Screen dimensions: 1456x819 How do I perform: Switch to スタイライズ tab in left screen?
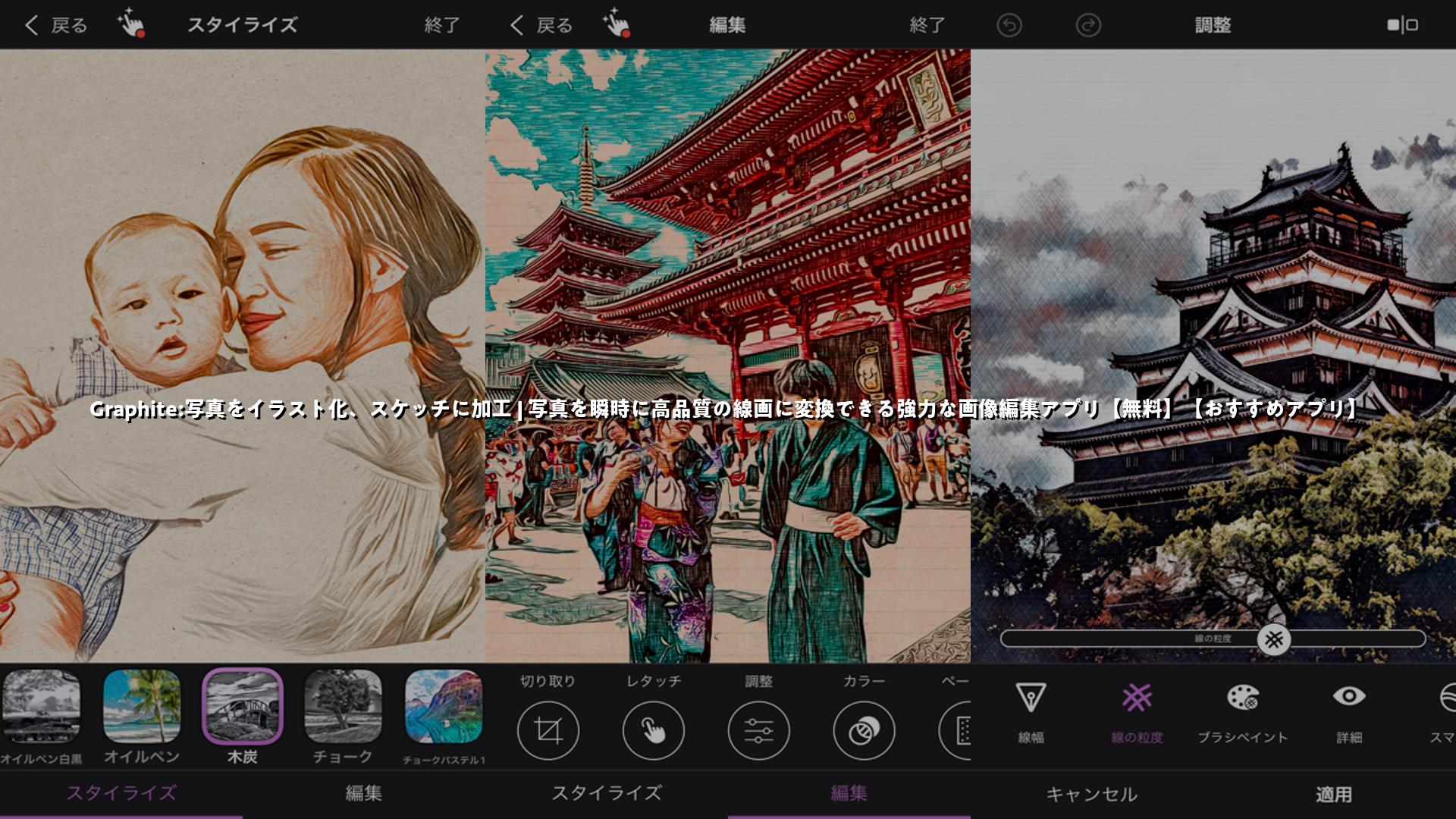tap(121, 793)
